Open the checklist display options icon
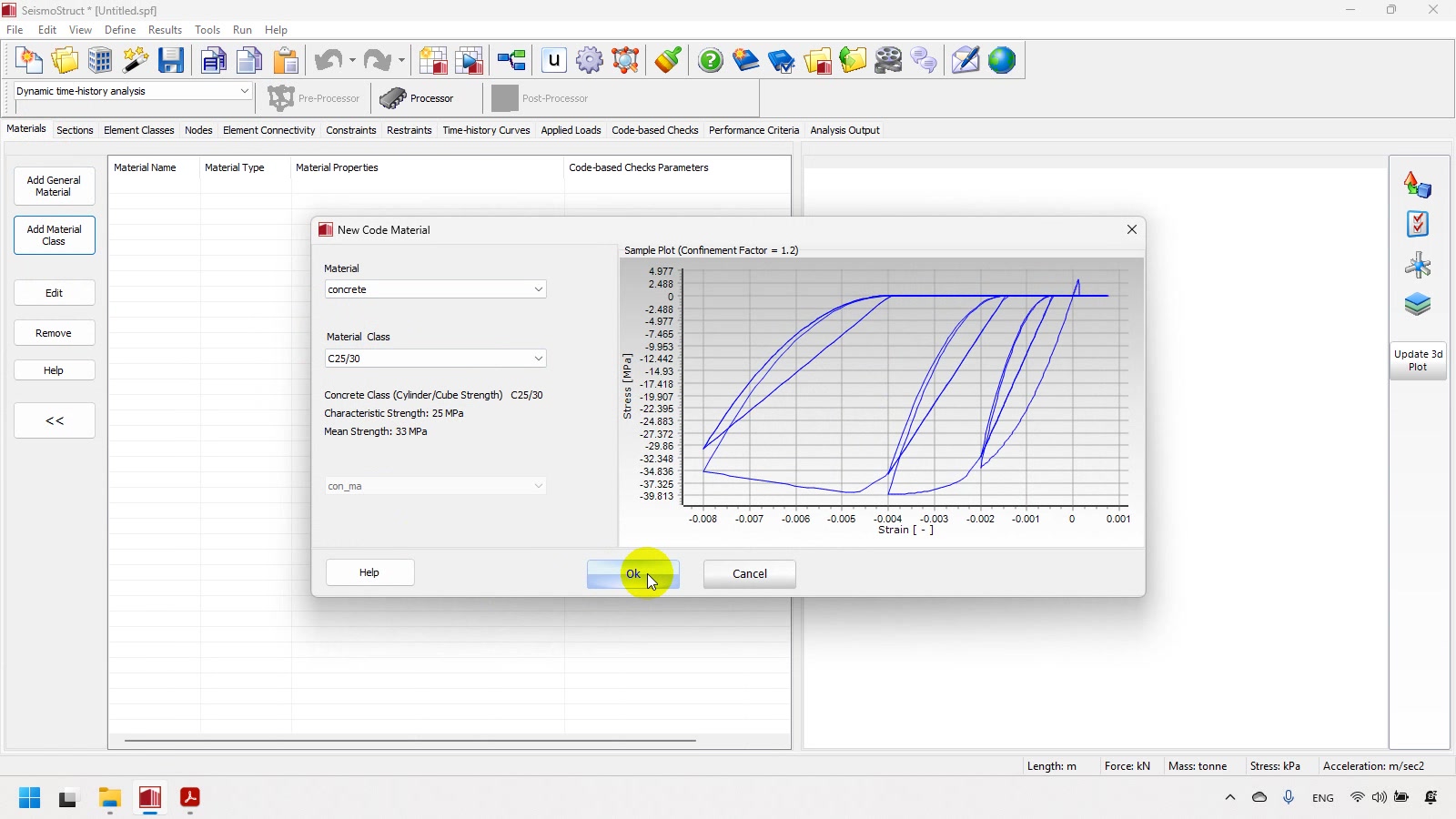The height and width of the screenshot is (819, 1456). [x=1417, y=224]
